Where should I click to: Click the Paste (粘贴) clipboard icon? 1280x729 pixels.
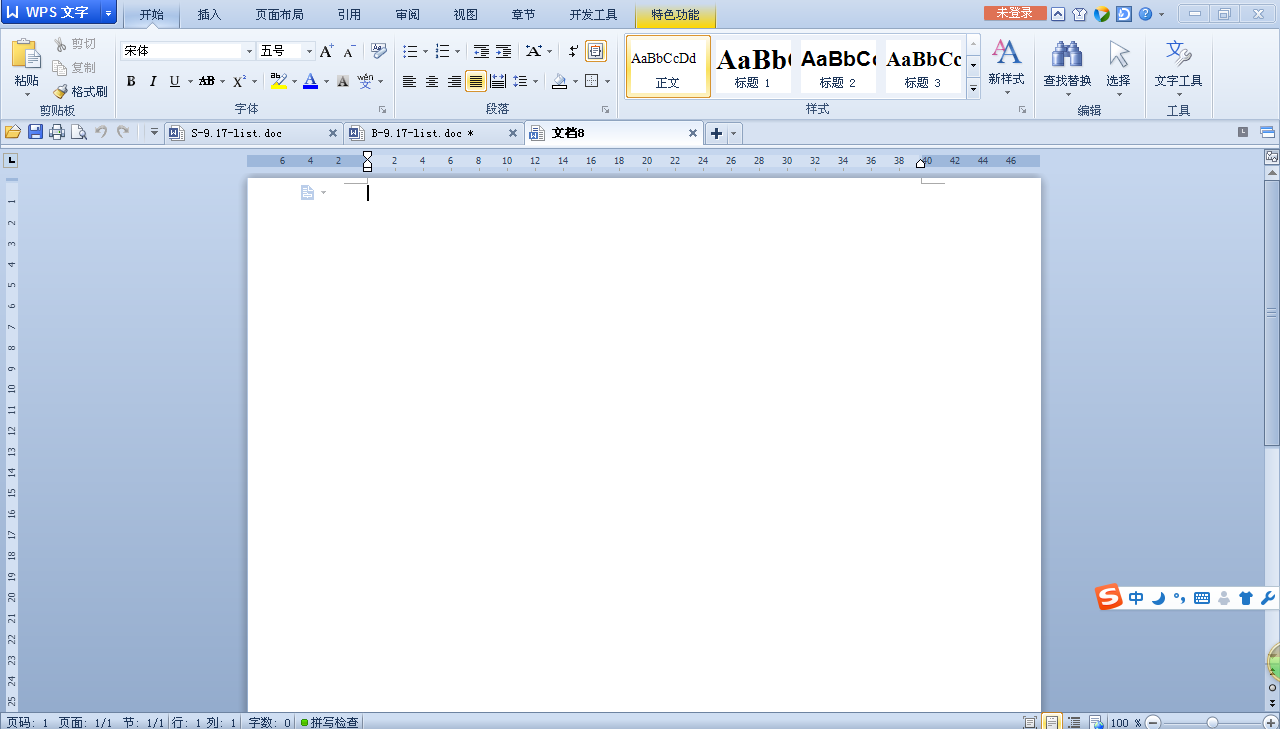click(26, 55)
